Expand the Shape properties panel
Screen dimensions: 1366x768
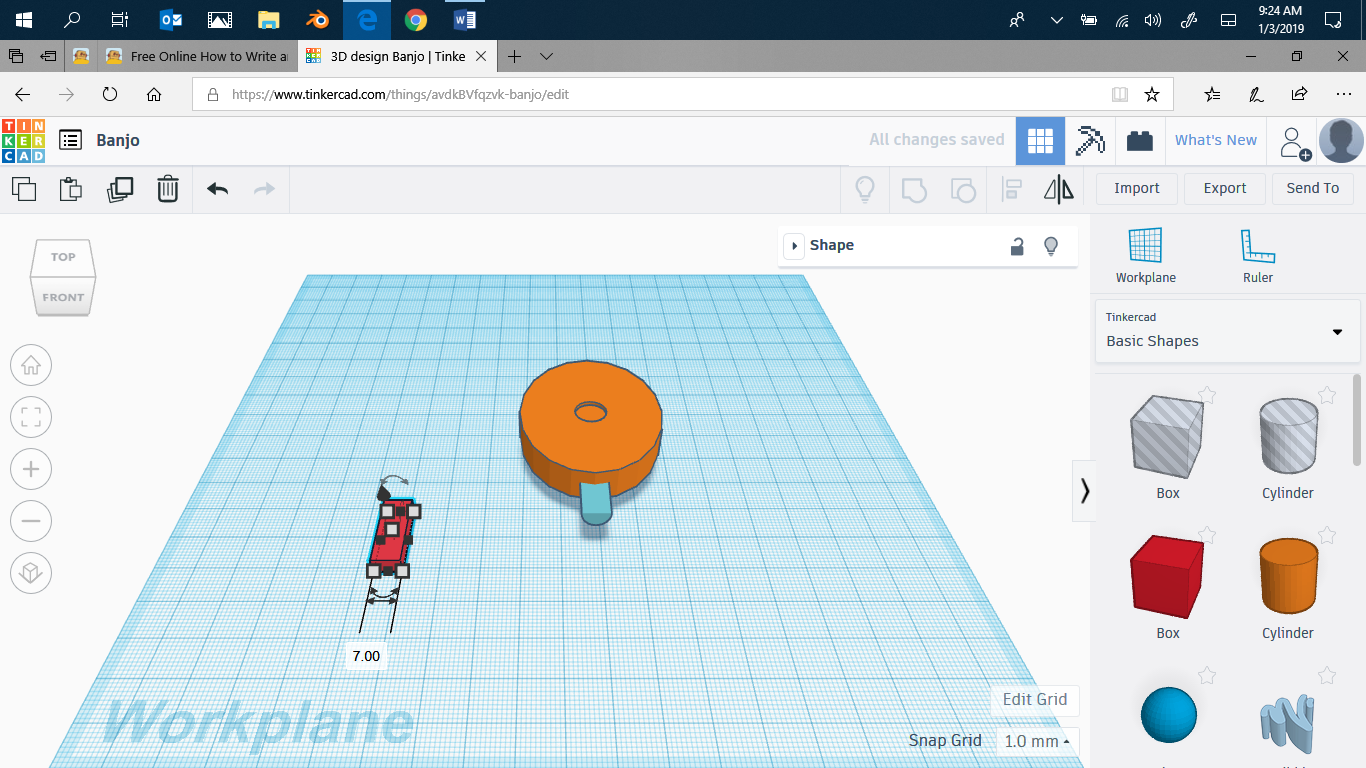[794, 246]
